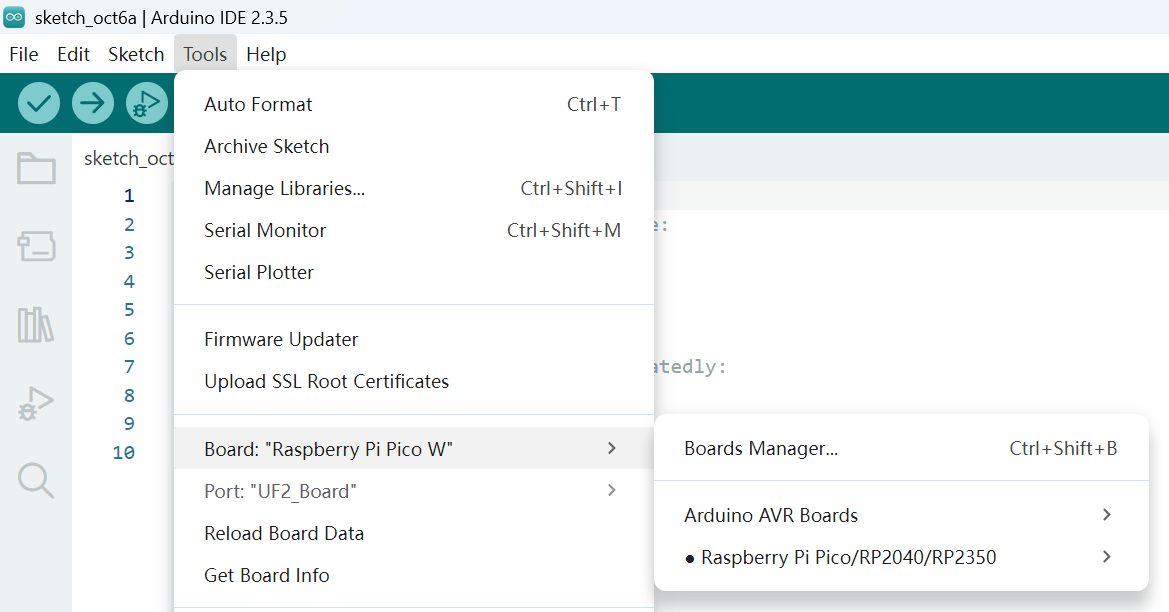Open the Help menu
The width and height of the screenshot is (1169, 612).
[x=266, y=54]
